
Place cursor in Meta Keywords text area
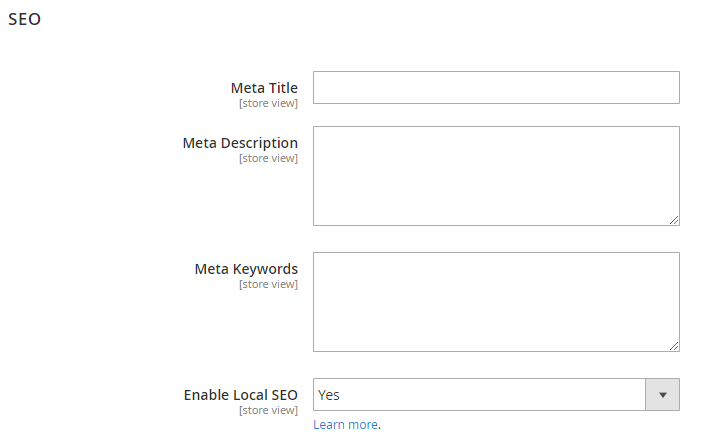click(496, 301)
